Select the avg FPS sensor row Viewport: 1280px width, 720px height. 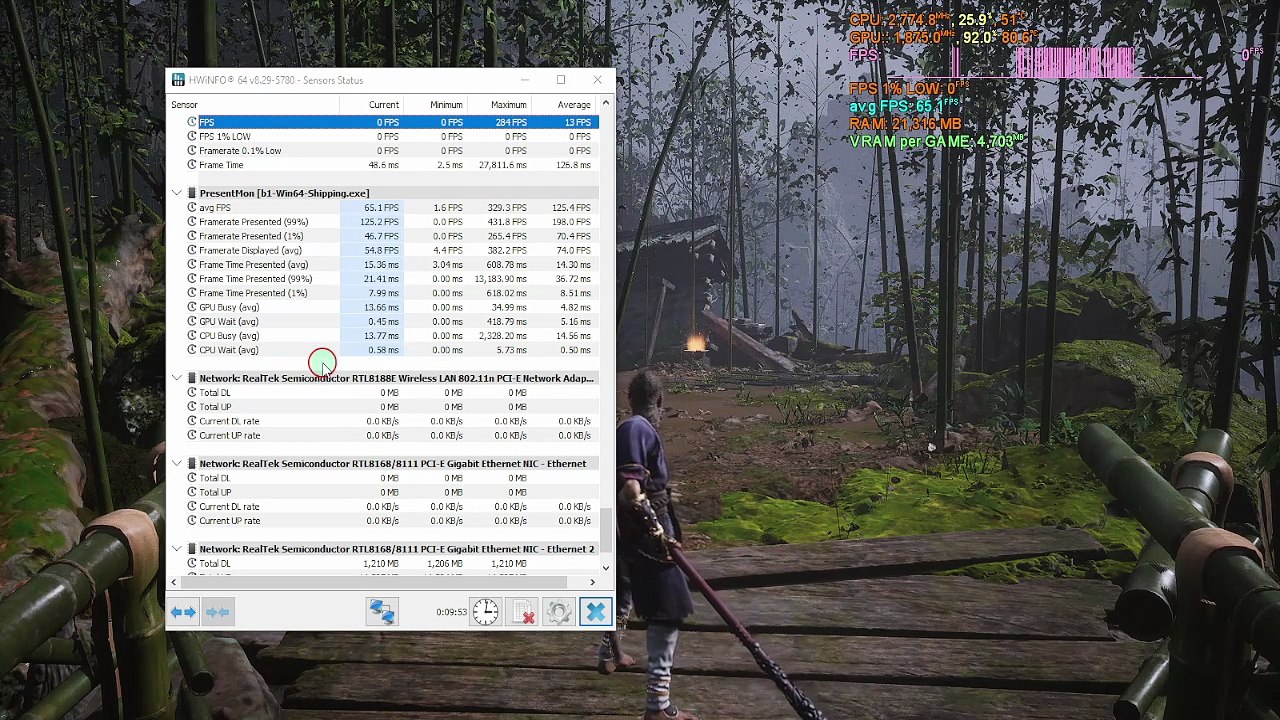[391, 208]
